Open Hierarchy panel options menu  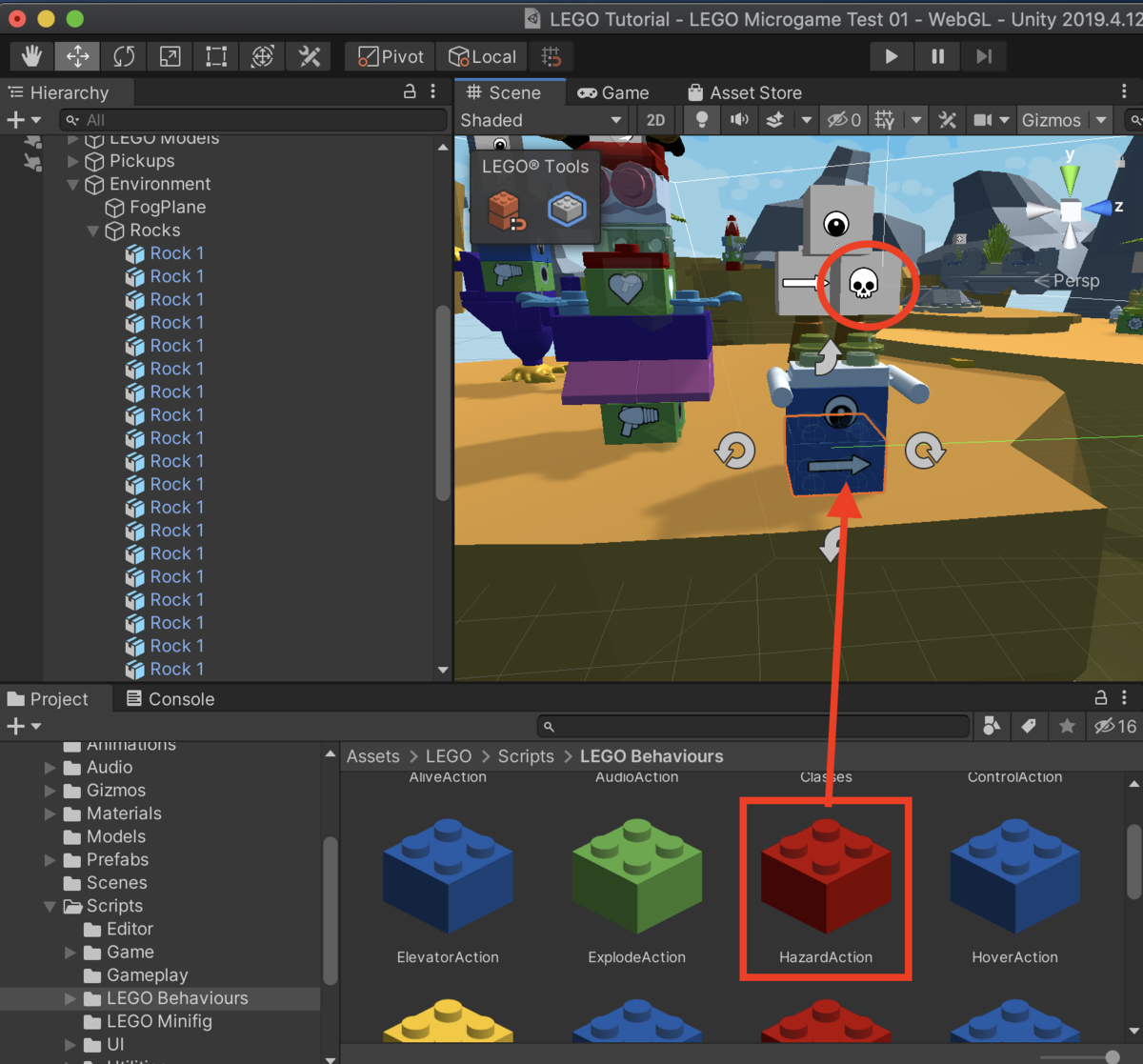tap(433, 91)
